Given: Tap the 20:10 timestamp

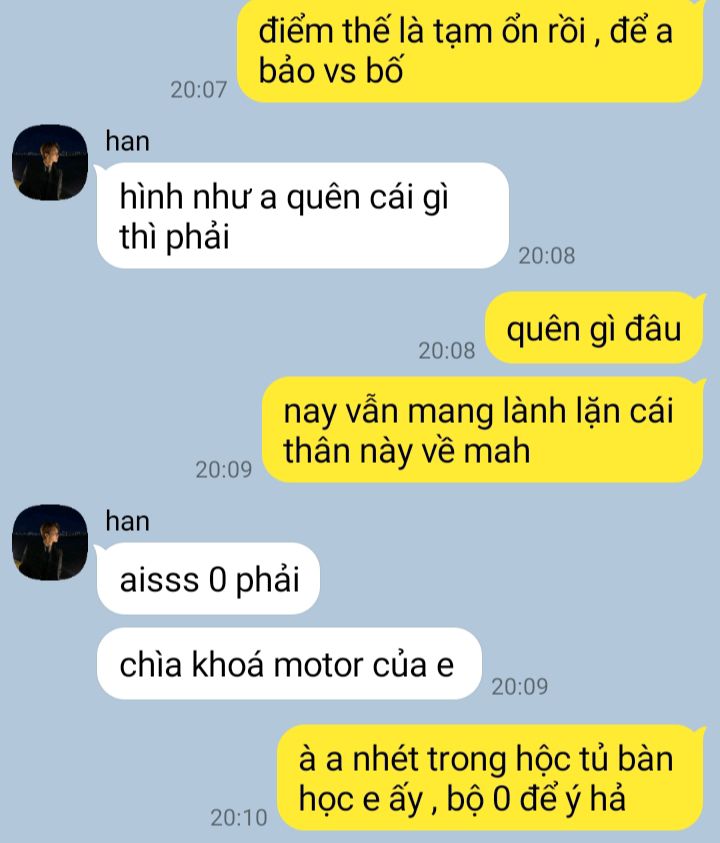Looking at the screenshot, I should [x=239, y=817].
